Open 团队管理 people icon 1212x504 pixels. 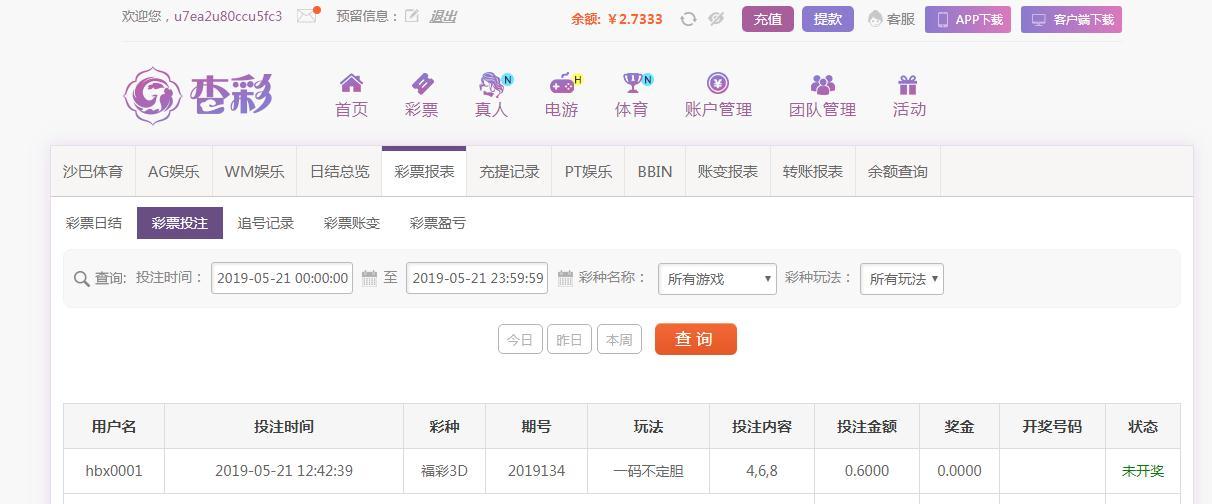(823, 84)
